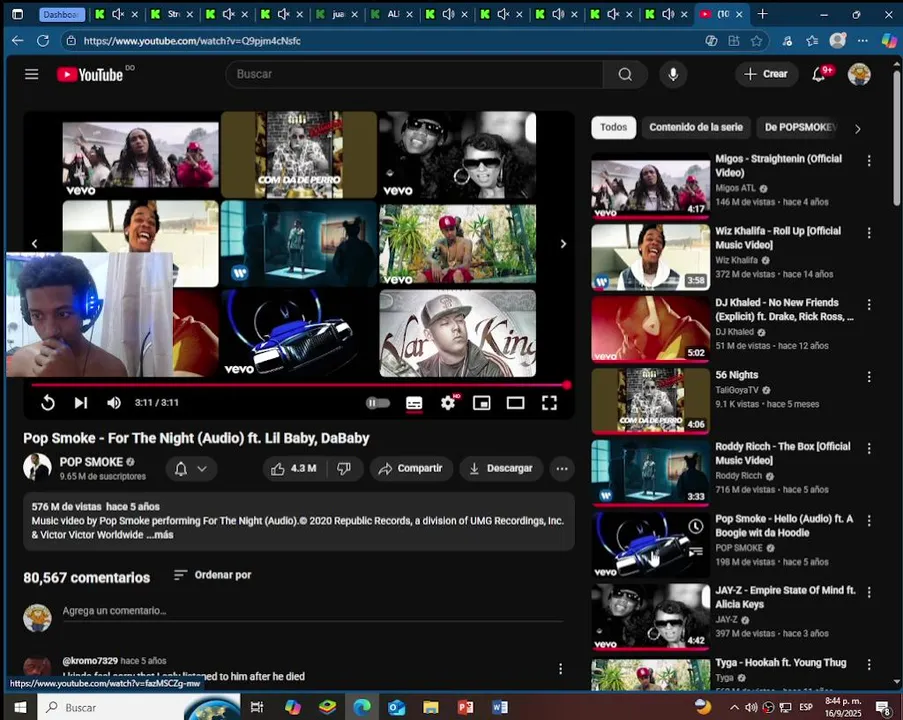Like the Pop Smoke video

294,468
